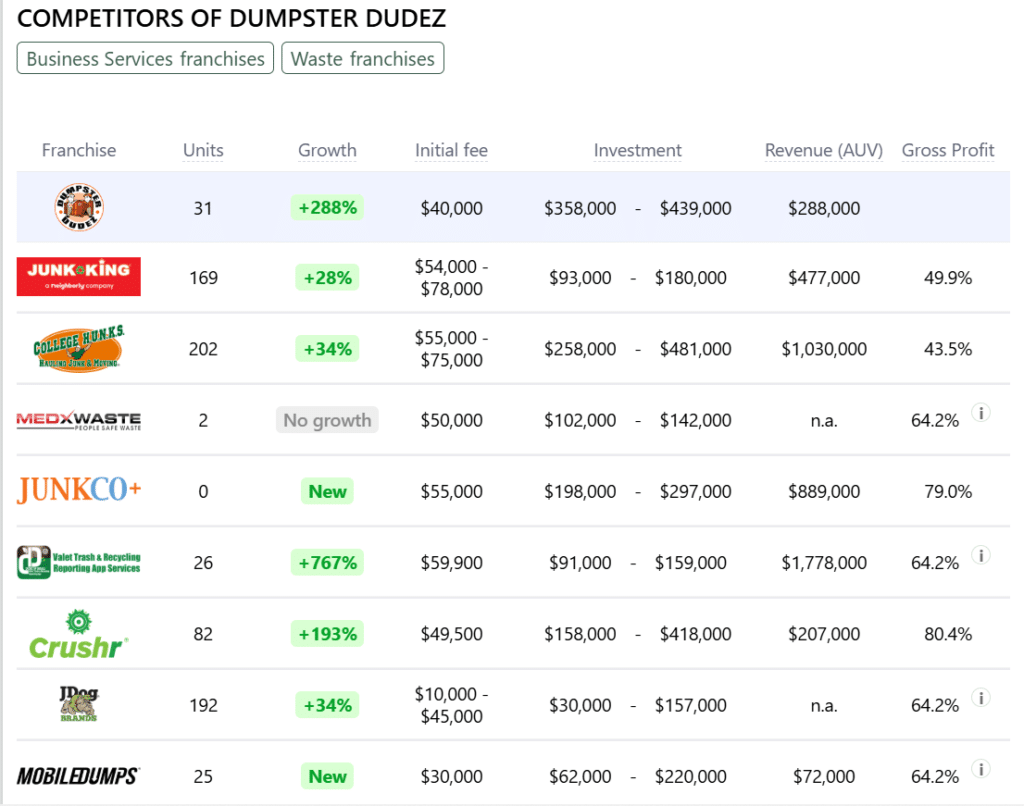Click the Gross Profit column header
This screenshot has height=806, width=1024.
948,150
